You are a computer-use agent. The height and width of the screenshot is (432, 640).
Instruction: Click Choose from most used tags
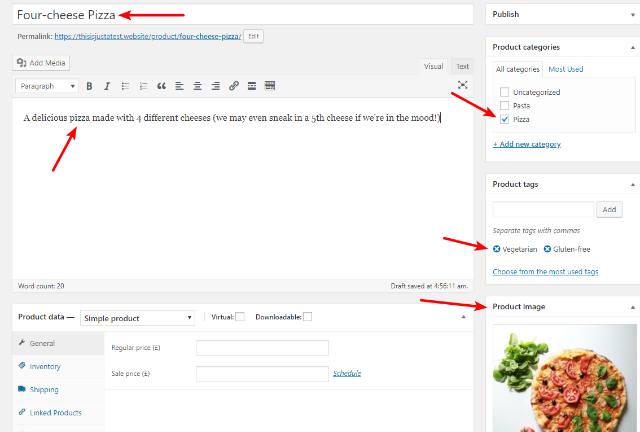point(545,272)
